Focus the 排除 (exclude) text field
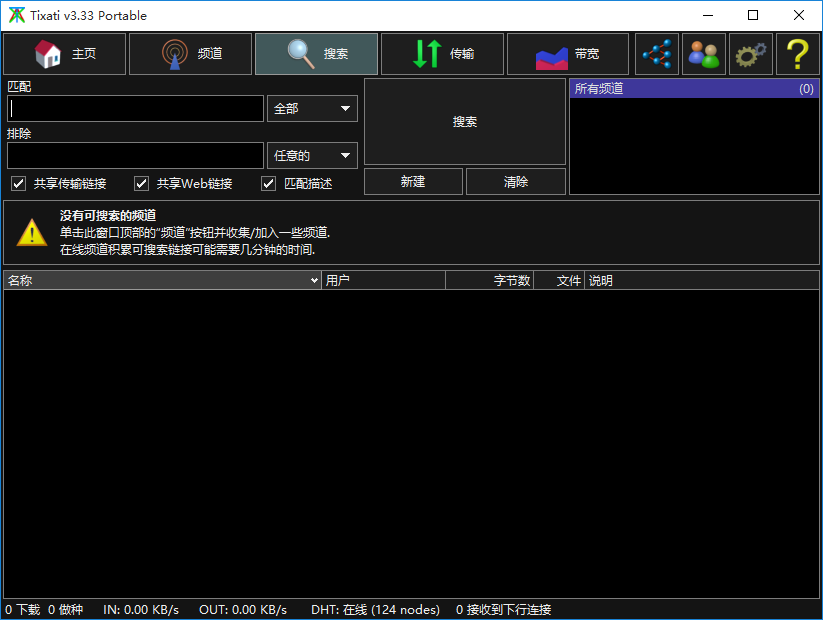This screenshot has height=620, width=823. (x=135, y=155)
